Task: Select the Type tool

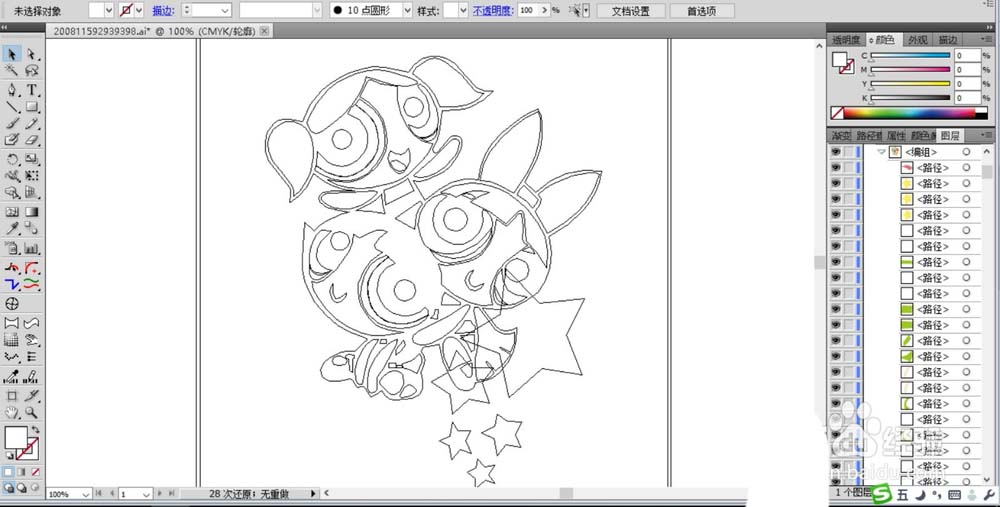Action: point(31,90)
